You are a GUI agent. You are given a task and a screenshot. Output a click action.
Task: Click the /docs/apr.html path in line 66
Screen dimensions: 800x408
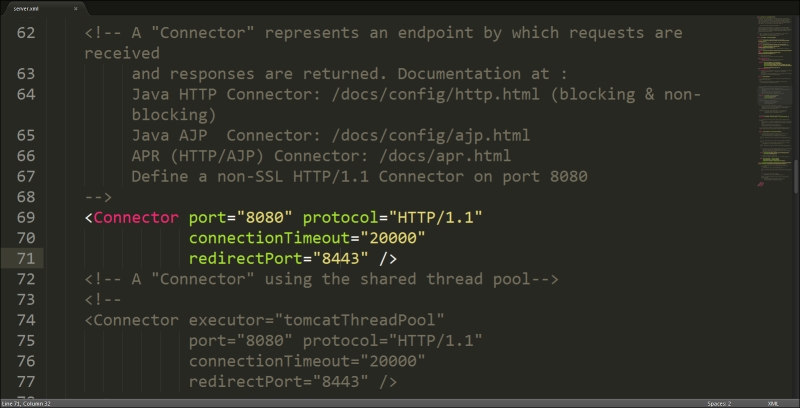point(445,156)
